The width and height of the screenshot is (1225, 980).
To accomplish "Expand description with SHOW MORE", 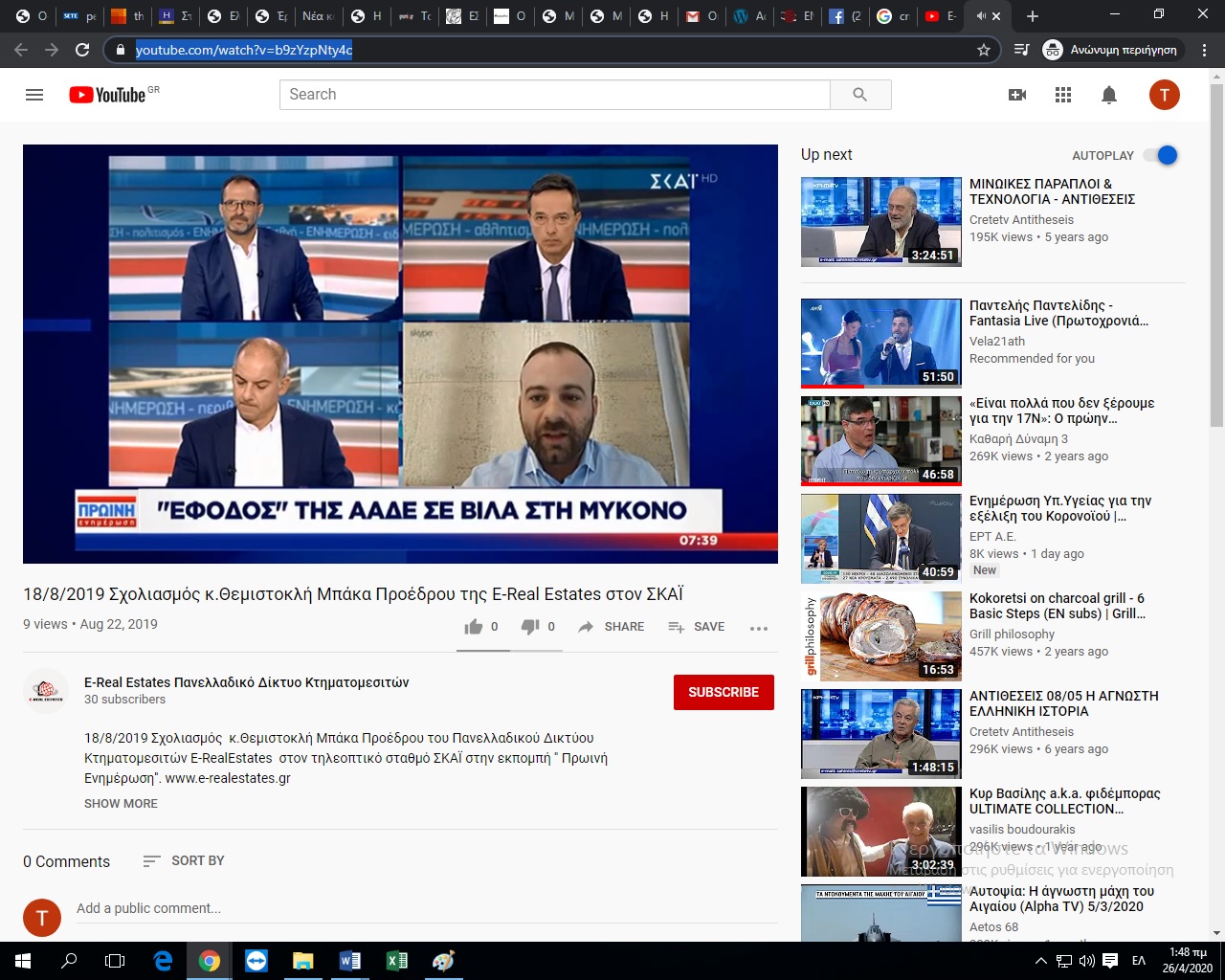I will (x=121, y=804).
